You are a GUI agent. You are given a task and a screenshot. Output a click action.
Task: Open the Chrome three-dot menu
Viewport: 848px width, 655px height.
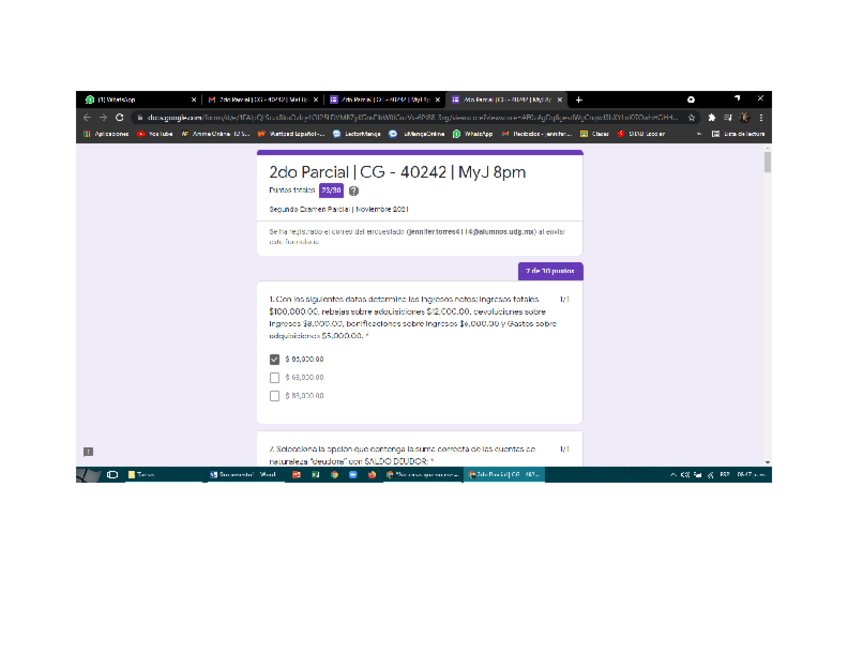[x=761, y=117]
